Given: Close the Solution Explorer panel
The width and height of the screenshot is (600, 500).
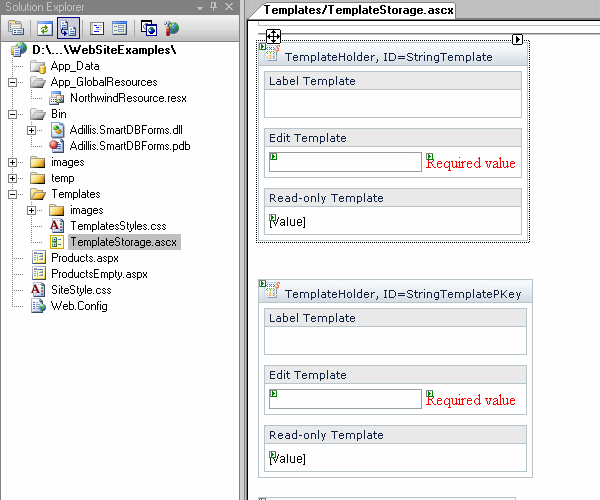Looking at the screenshot, I should tap(229, 7).
